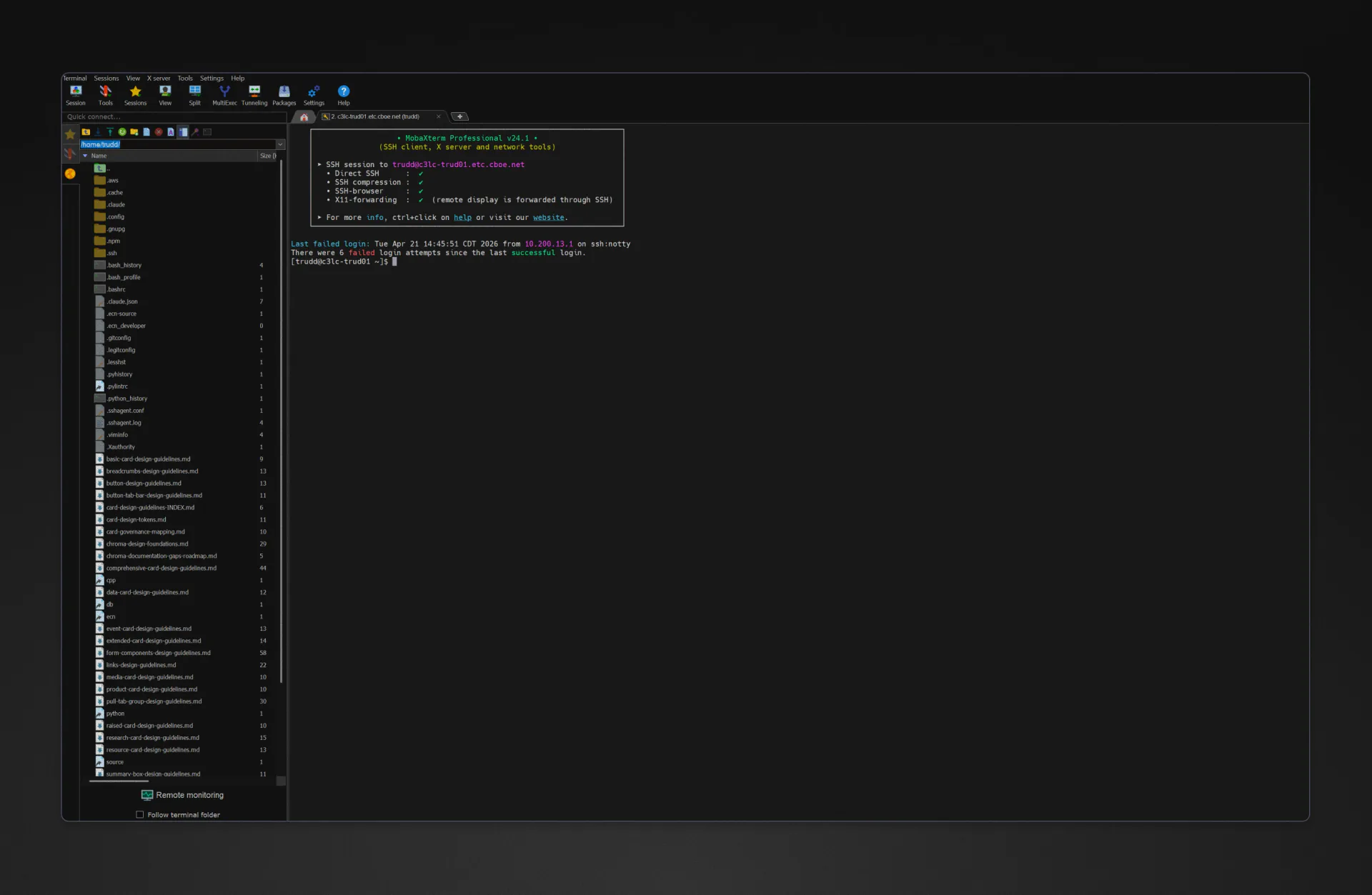
Task: Open the Terminal menu
Action: pos(75,79)
